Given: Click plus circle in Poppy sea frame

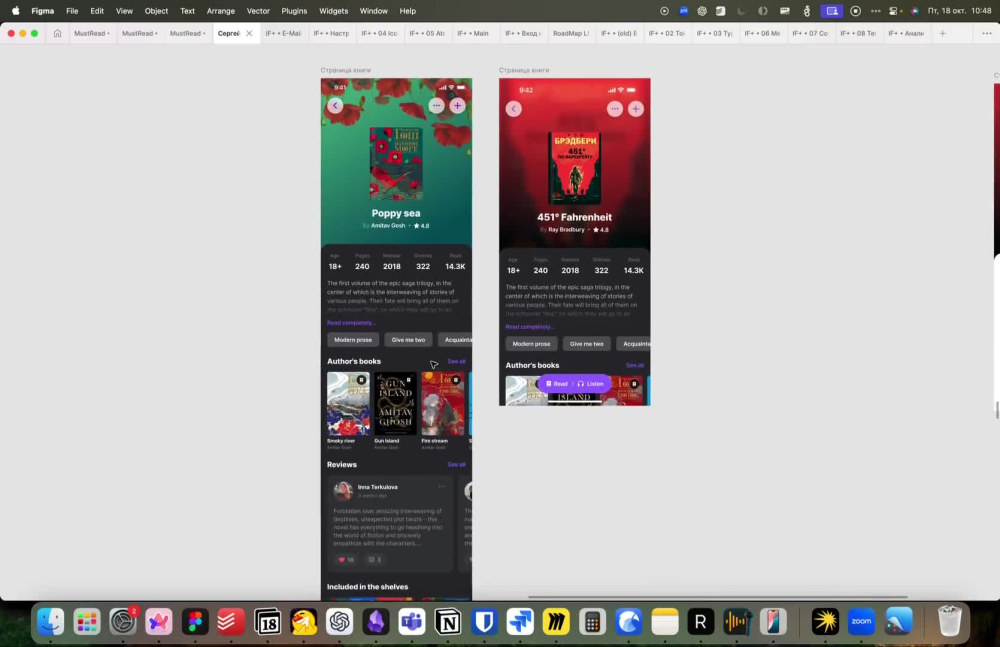Looking at the screenshot, I should (x=457, y=105).
